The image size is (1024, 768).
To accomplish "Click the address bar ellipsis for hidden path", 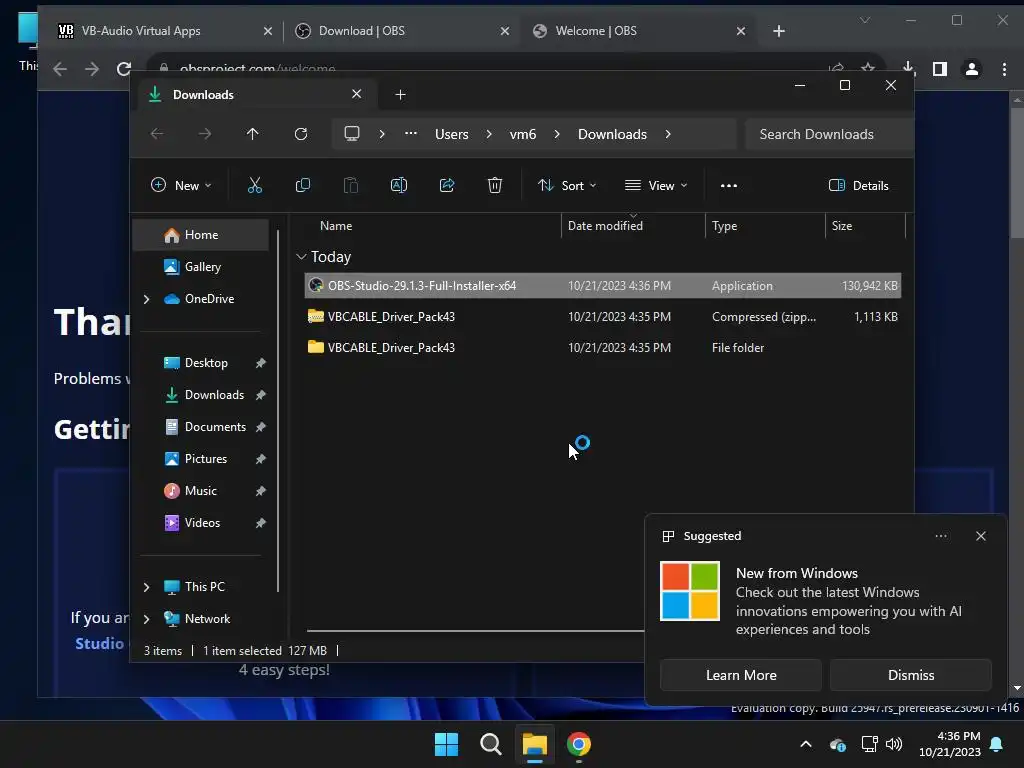I will 411,134.
